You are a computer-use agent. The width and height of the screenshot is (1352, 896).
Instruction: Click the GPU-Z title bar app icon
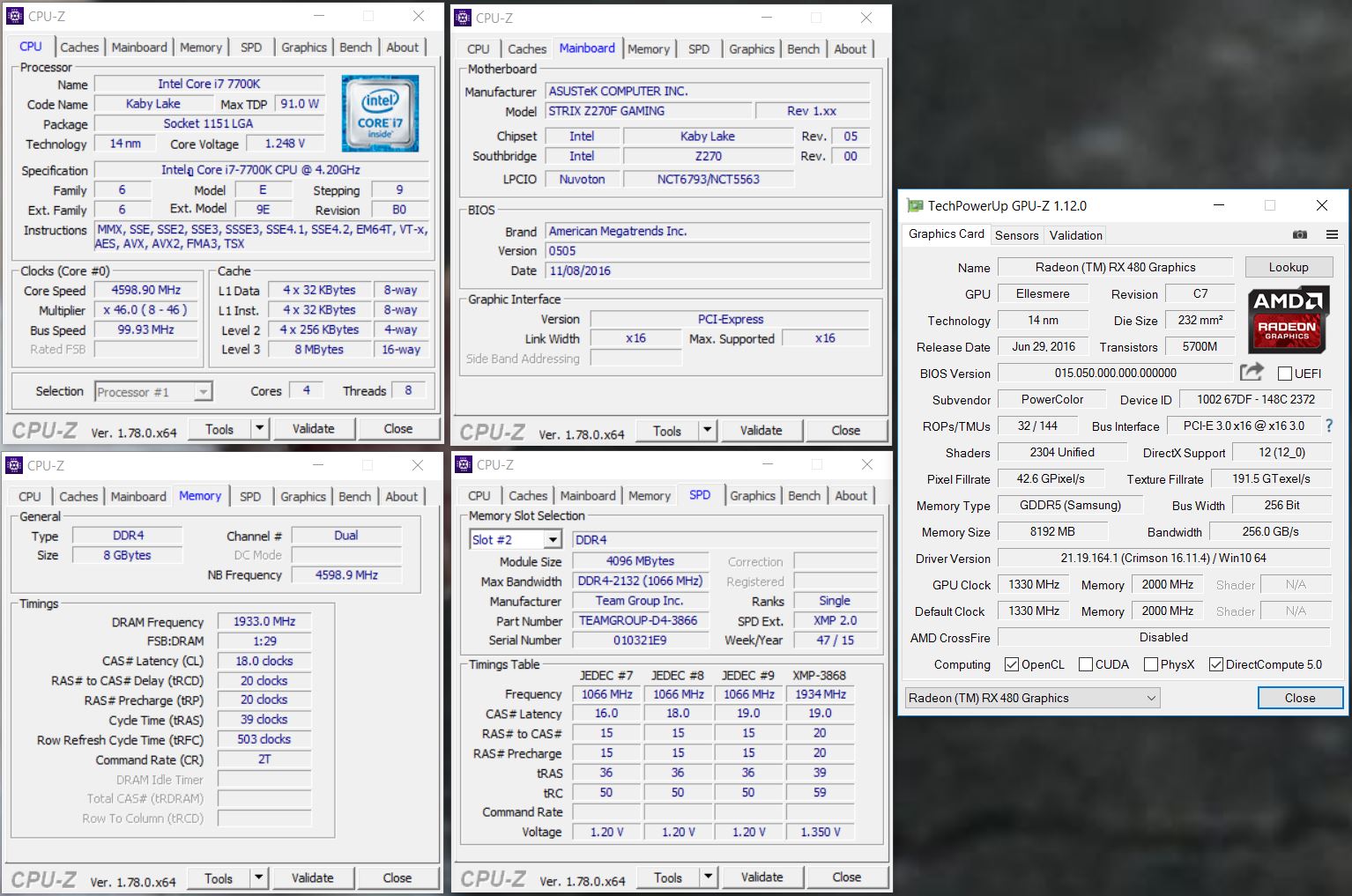pyautogui.click(x=915, y=205)
